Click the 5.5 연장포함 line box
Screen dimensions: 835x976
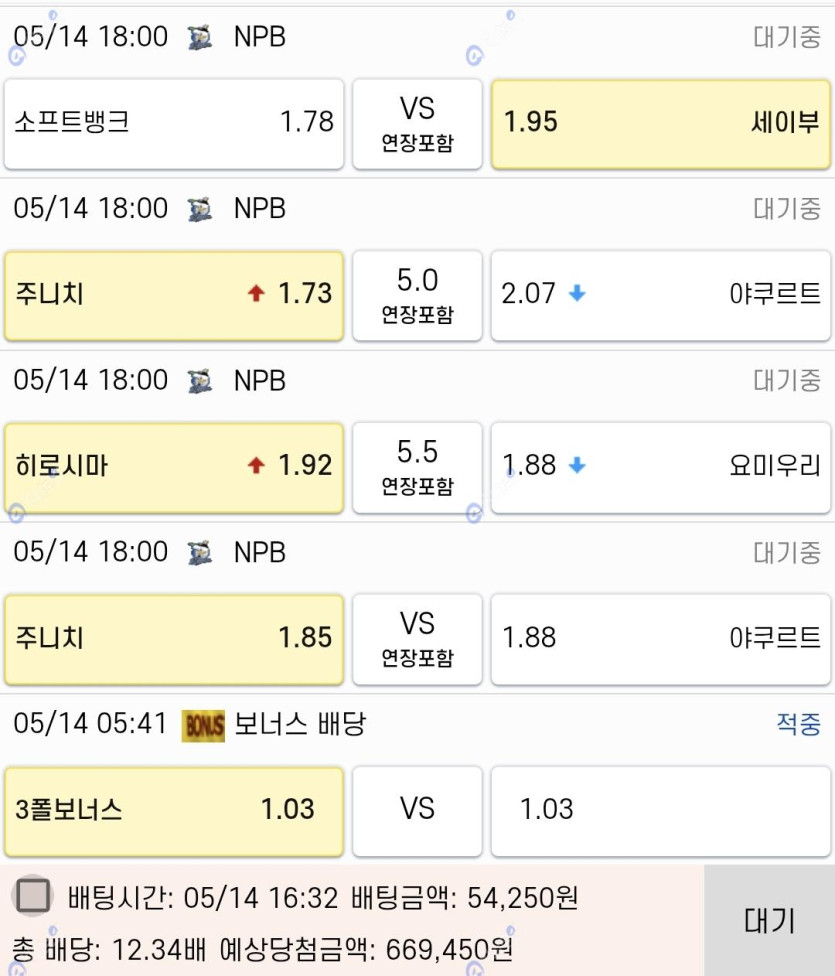[x=417, y=467]
